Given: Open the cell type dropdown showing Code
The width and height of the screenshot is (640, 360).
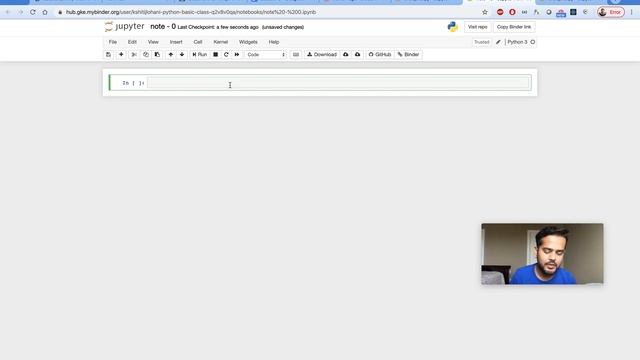Looking at the screenshot, I should [x=266, y=54].
